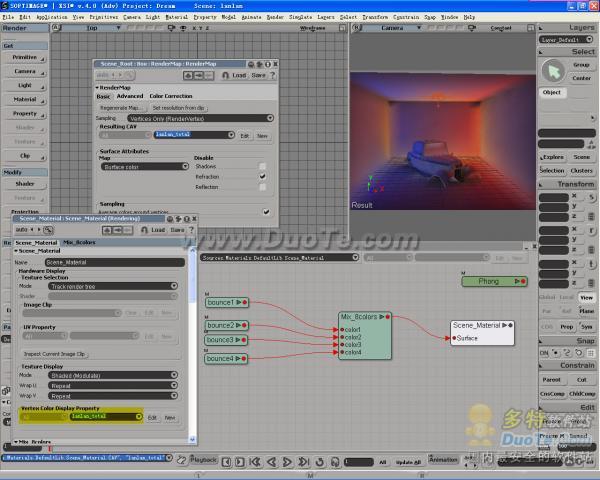Click the Regenerate Map button
Viewport: 600px width, 480px height.
(120, 107)
